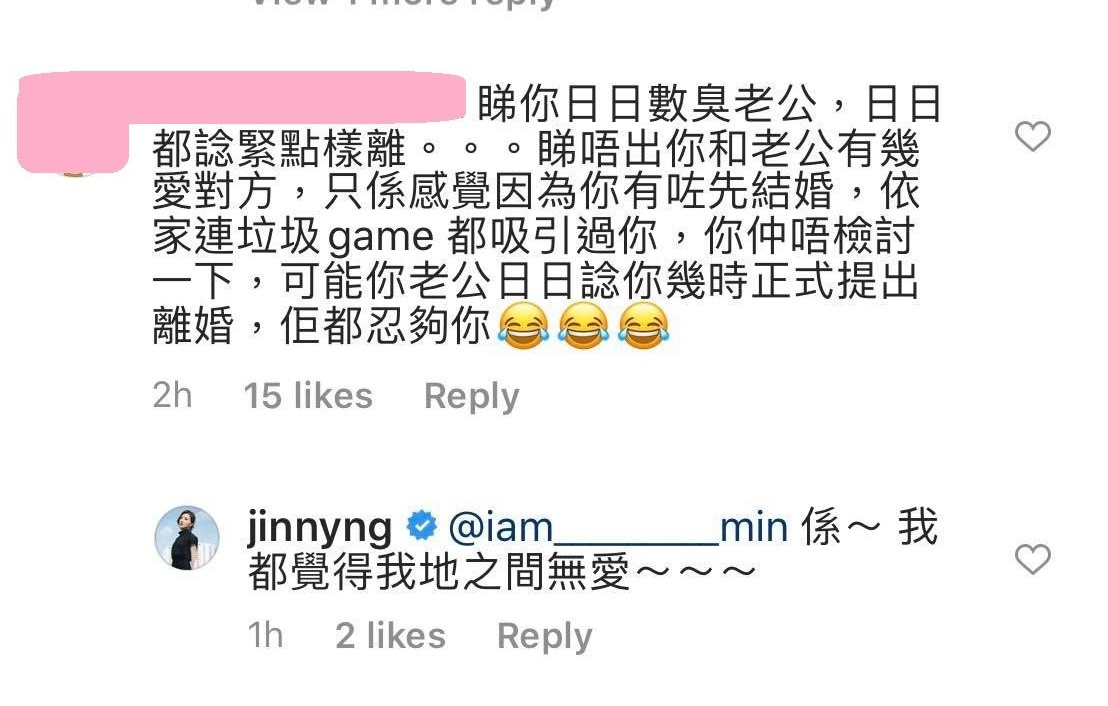Click the word game in the comment

click(381, 239)
